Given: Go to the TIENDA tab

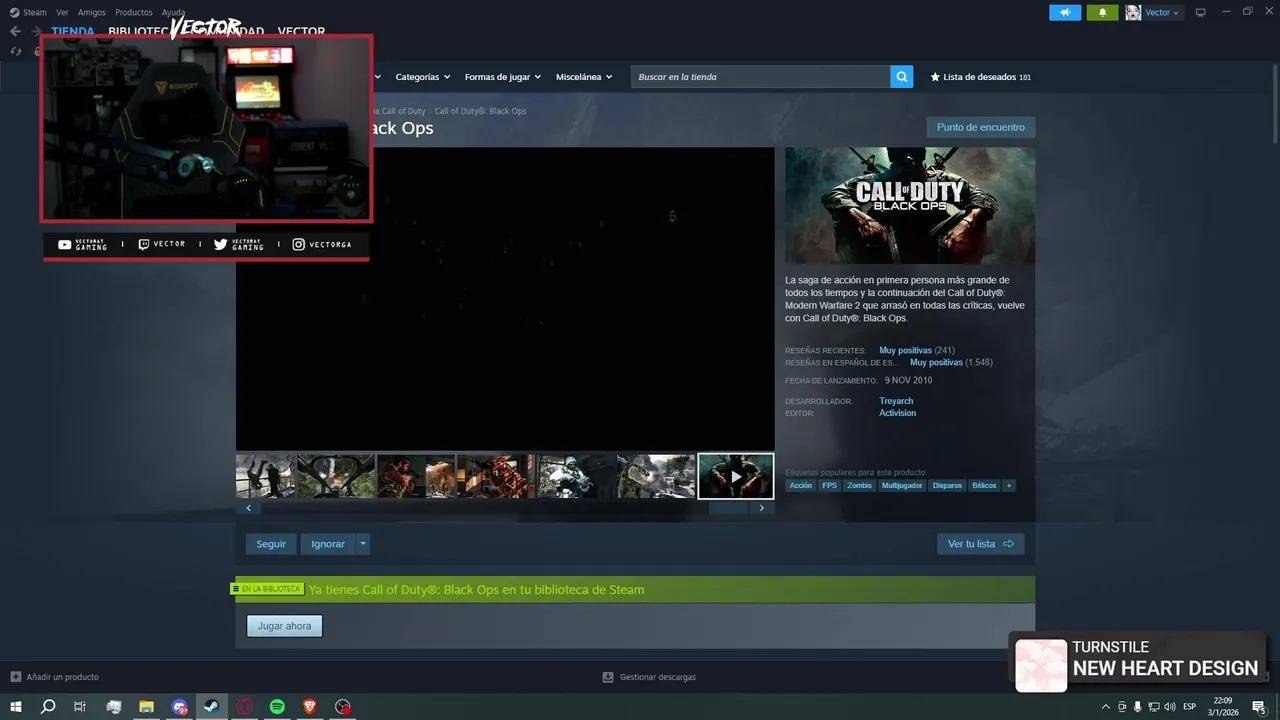Looking at the screenshot, I should 73,31.
